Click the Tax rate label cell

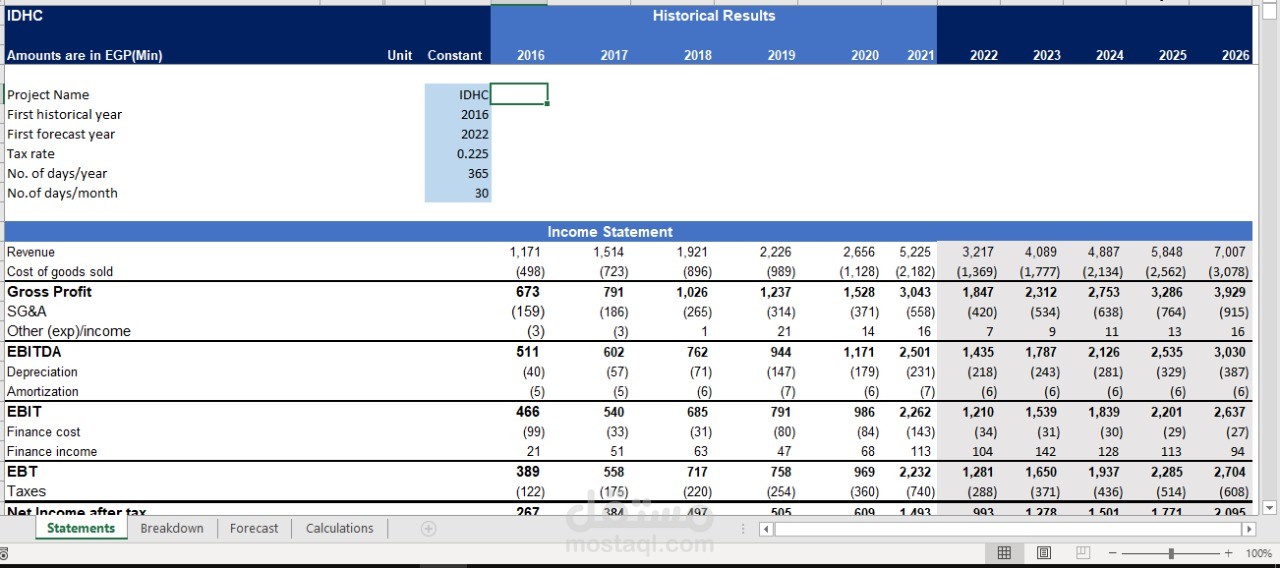[x=31, y=154]
